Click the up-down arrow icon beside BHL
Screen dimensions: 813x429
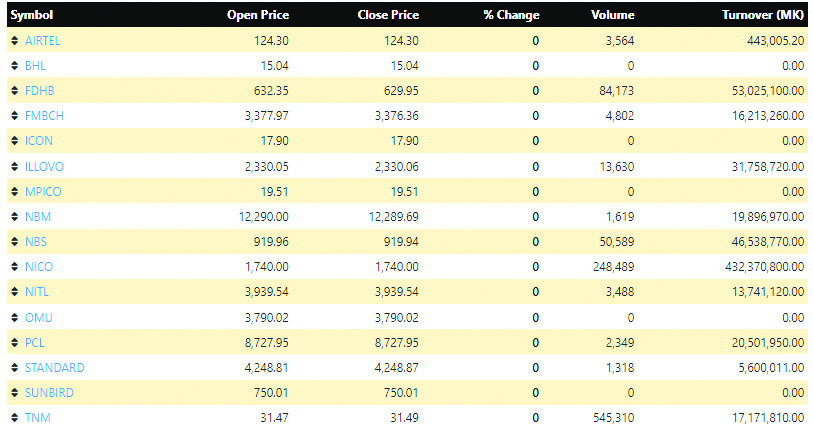click(14, 65)
